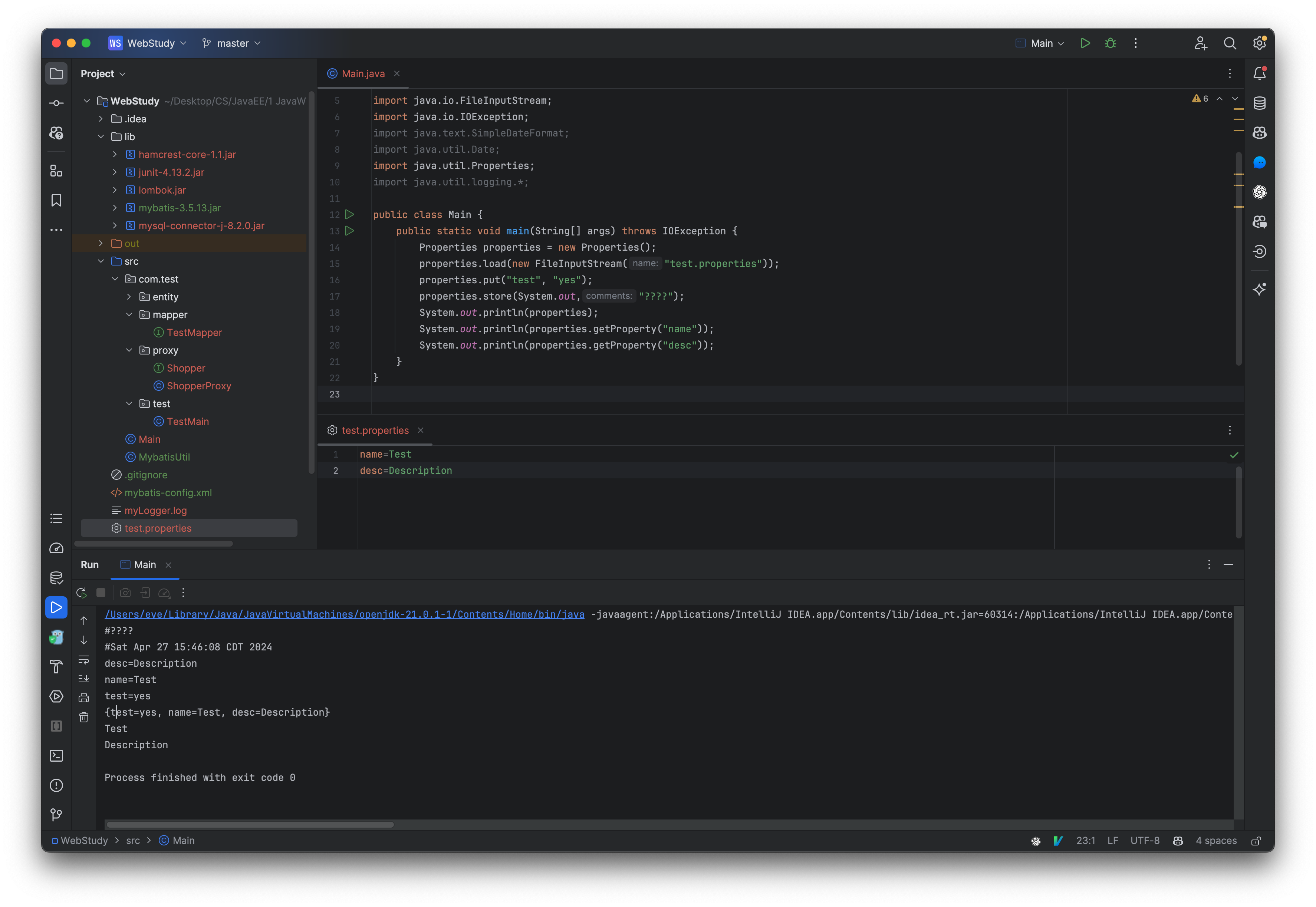This screenshot has height=907, width=1316.
Task: Click run gutter icon beside class Main line 12
Action: [350, 214]
